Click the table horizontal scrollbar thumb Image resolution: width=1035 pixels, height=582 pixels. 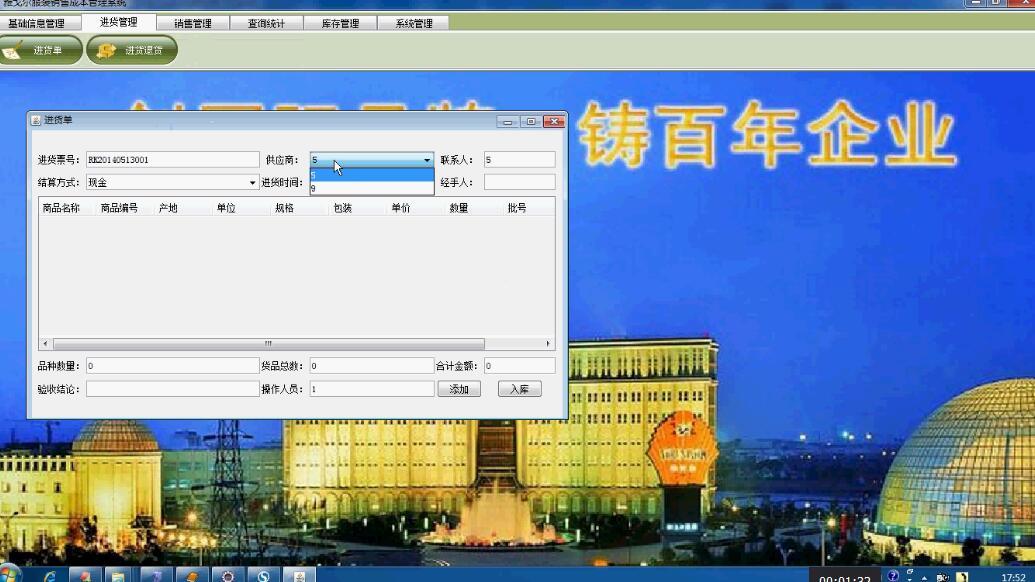pyautogui.click(x=269, y=344)
